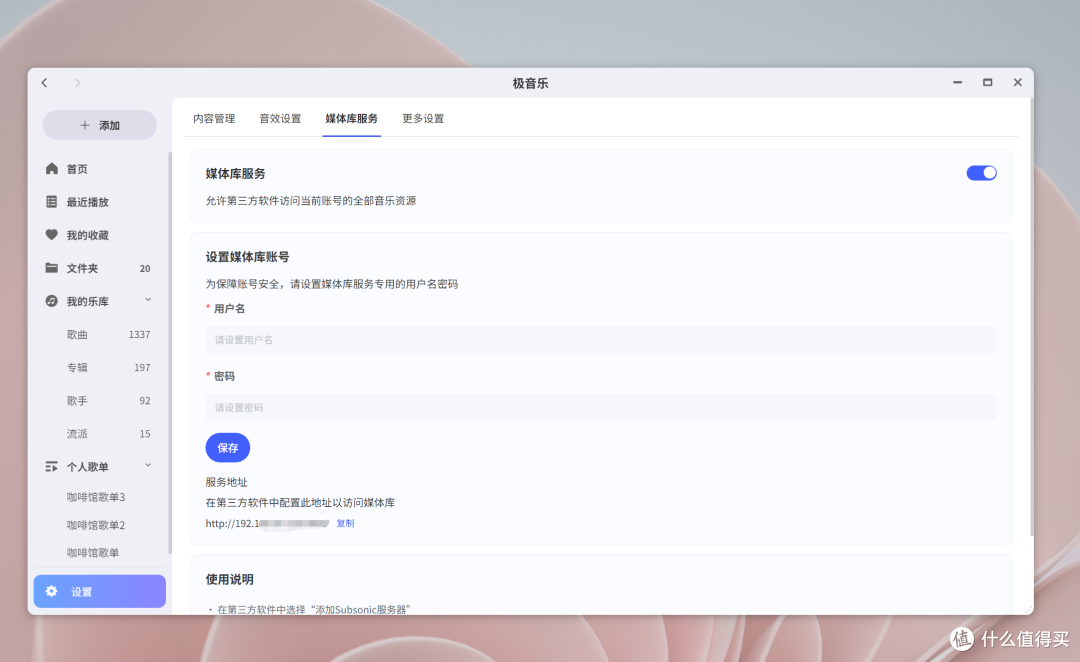Switch to the 音效设置 tab
The height and width of the screenshot is (662, 1080).
click(x=280, y=118)
